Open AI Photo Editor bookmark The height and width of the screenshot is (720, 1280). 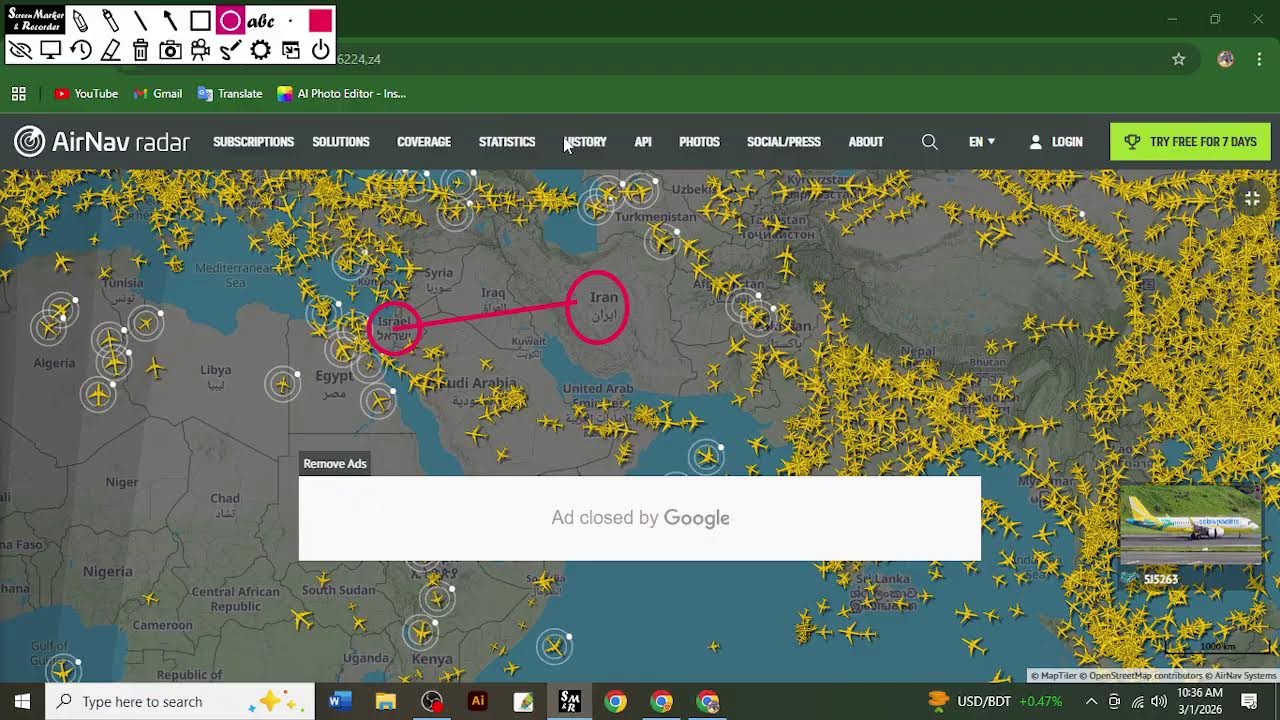click(342, 94)
